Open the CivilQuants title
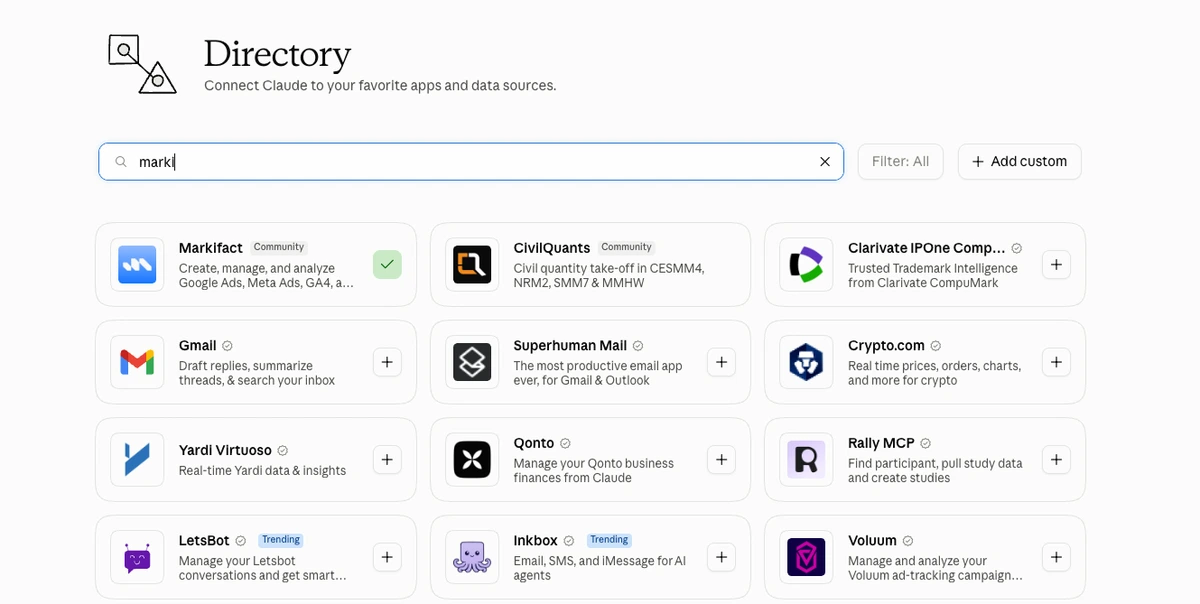Screen dimensions: 1200x604 [552, 248]
